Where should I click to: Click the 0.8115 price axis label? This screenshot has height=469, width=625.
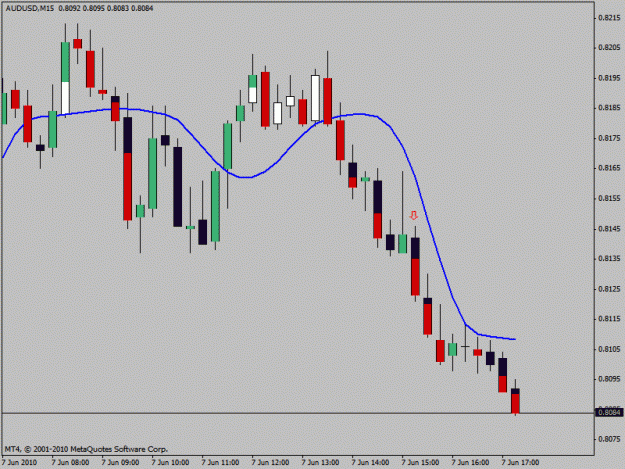[x=609, y=319]
